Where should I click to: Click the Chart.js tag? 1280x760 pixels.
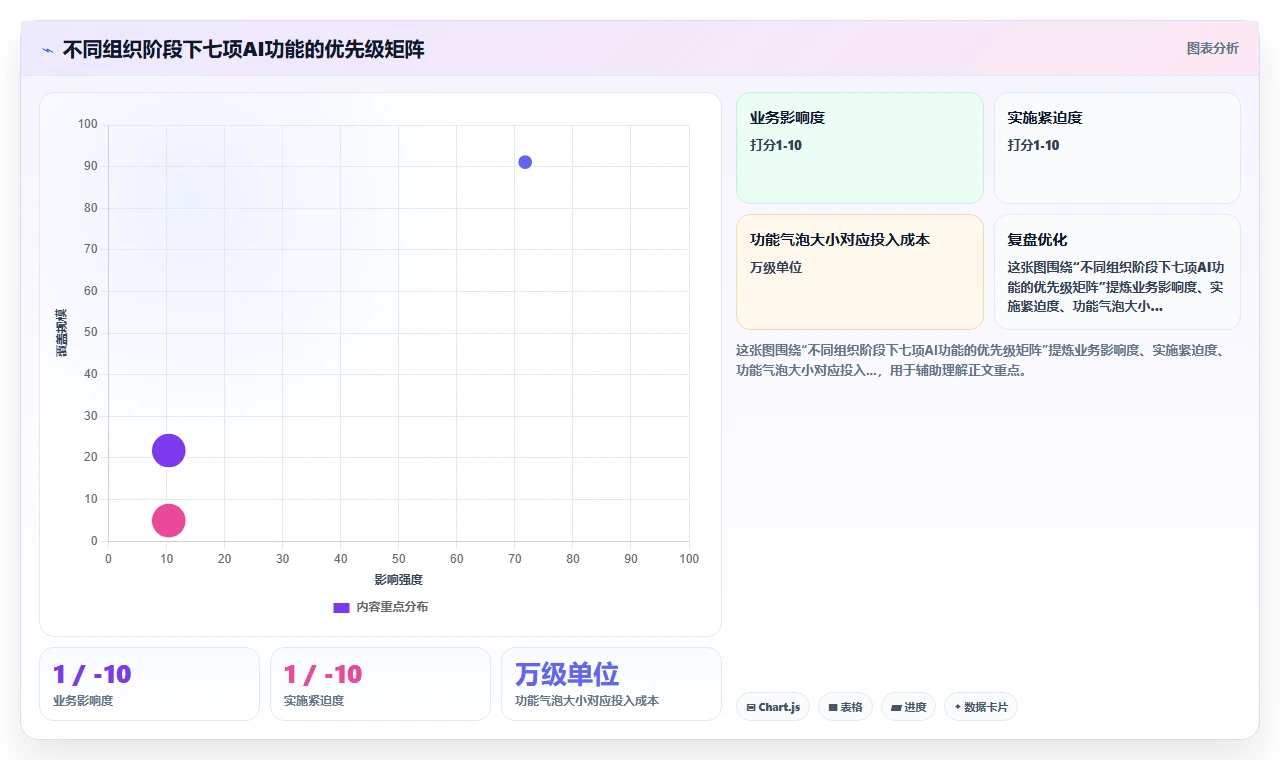click(x=773, y=707)
